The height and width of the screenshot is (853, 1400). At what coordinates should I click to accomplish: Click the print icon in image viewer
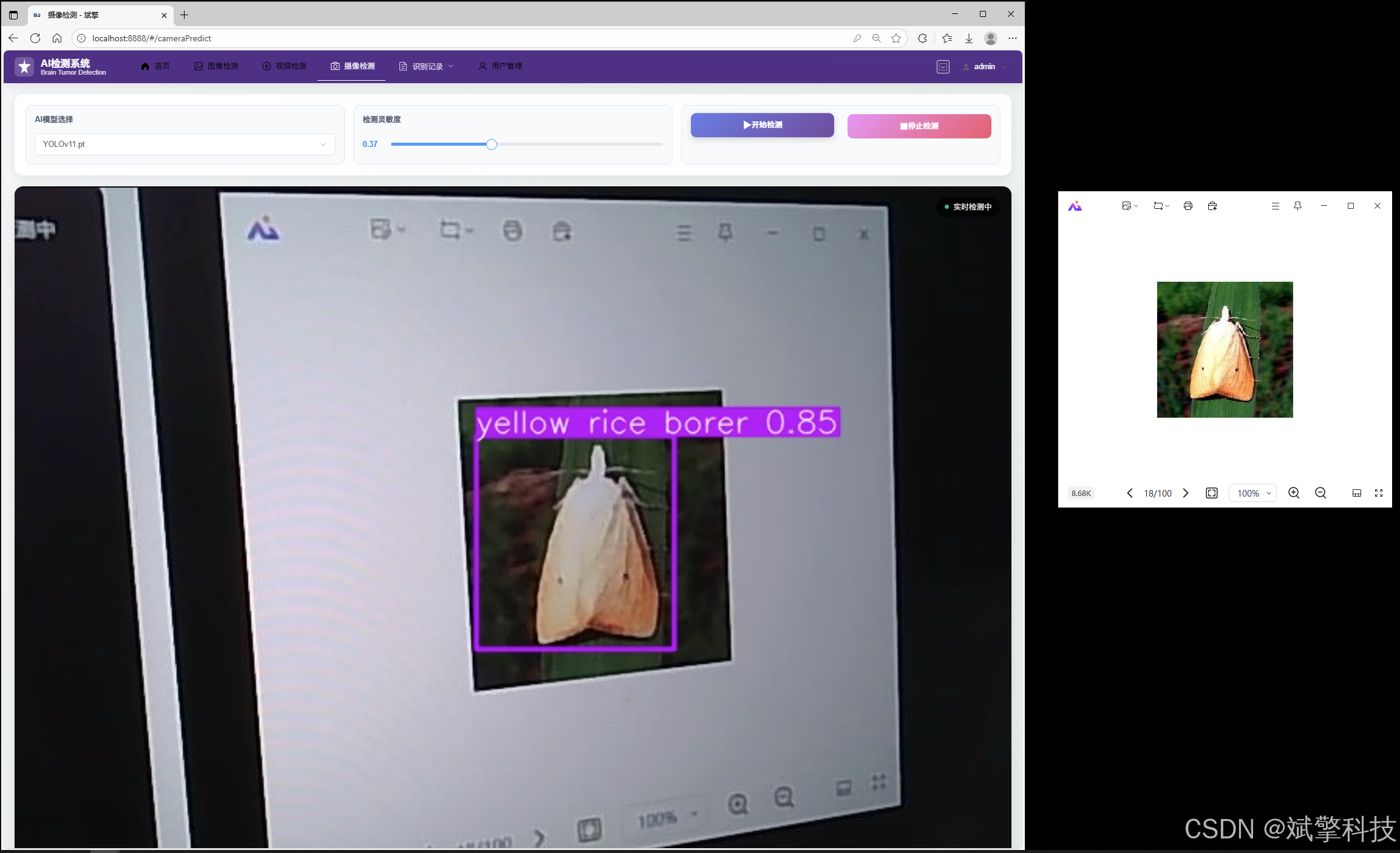click(x=1188, y=206)
